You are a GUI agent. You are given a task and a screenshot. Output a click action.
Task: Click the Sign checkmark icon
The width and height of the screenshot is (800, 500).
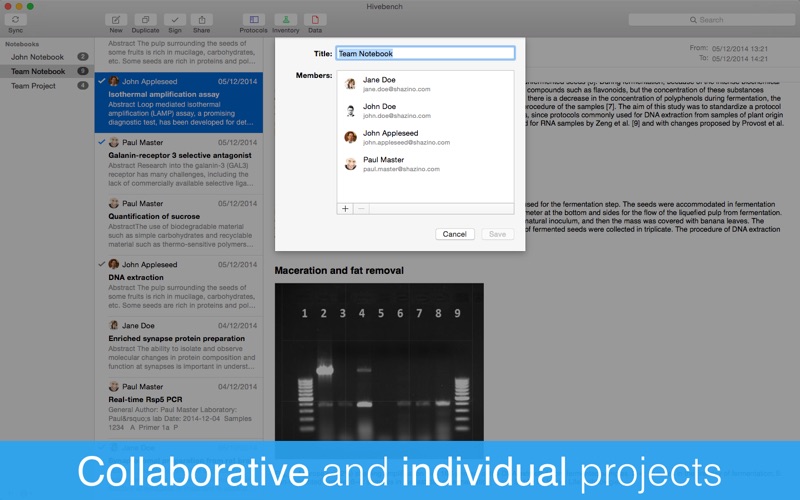click(174, 20)
